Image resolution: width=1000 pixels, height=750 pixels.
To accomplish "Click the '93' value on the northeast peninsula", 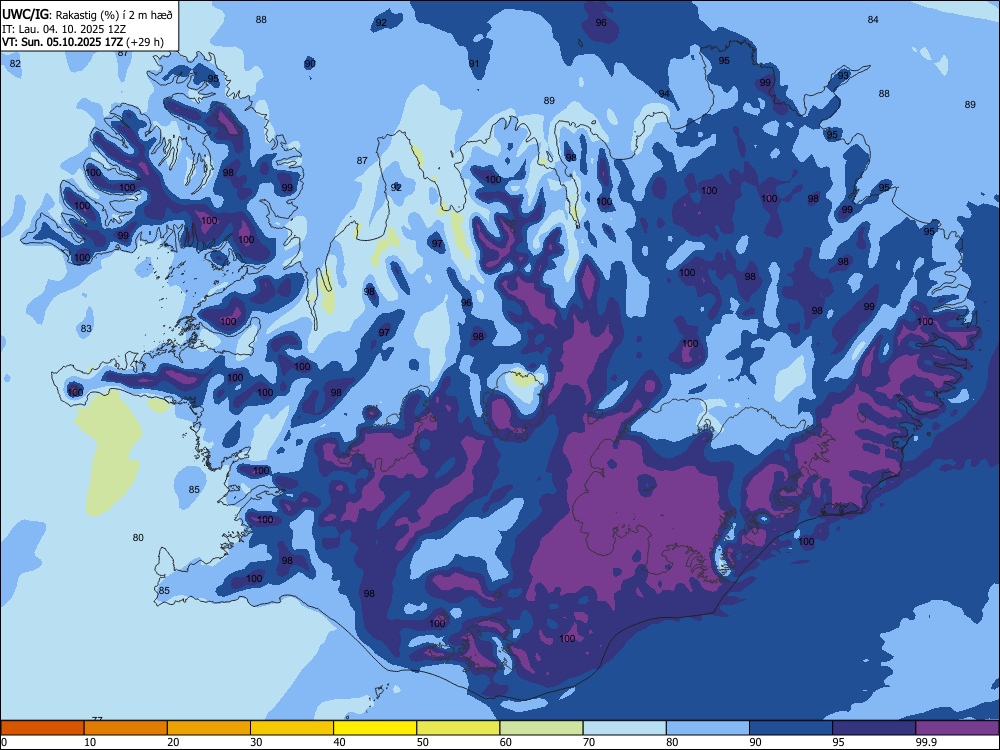I will [x=843, y=75].
